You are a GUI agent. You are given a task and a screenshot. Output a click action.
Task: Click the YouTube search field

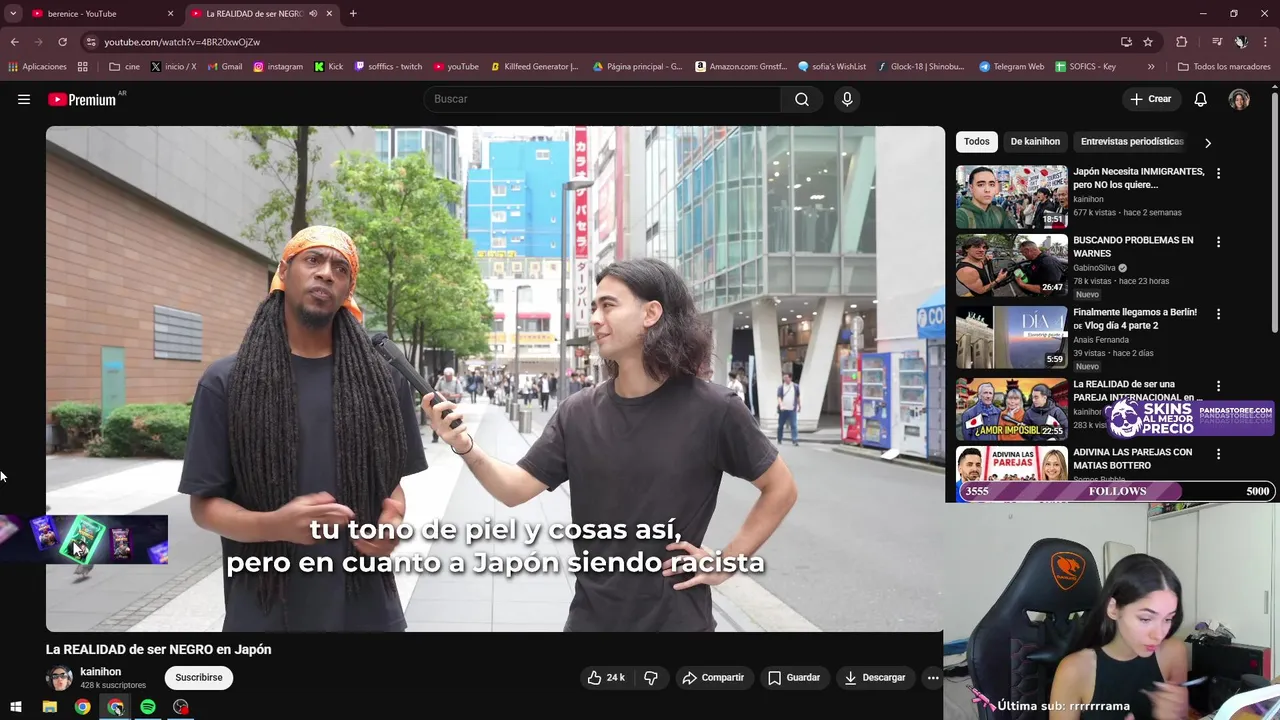(x=603, y=99)
